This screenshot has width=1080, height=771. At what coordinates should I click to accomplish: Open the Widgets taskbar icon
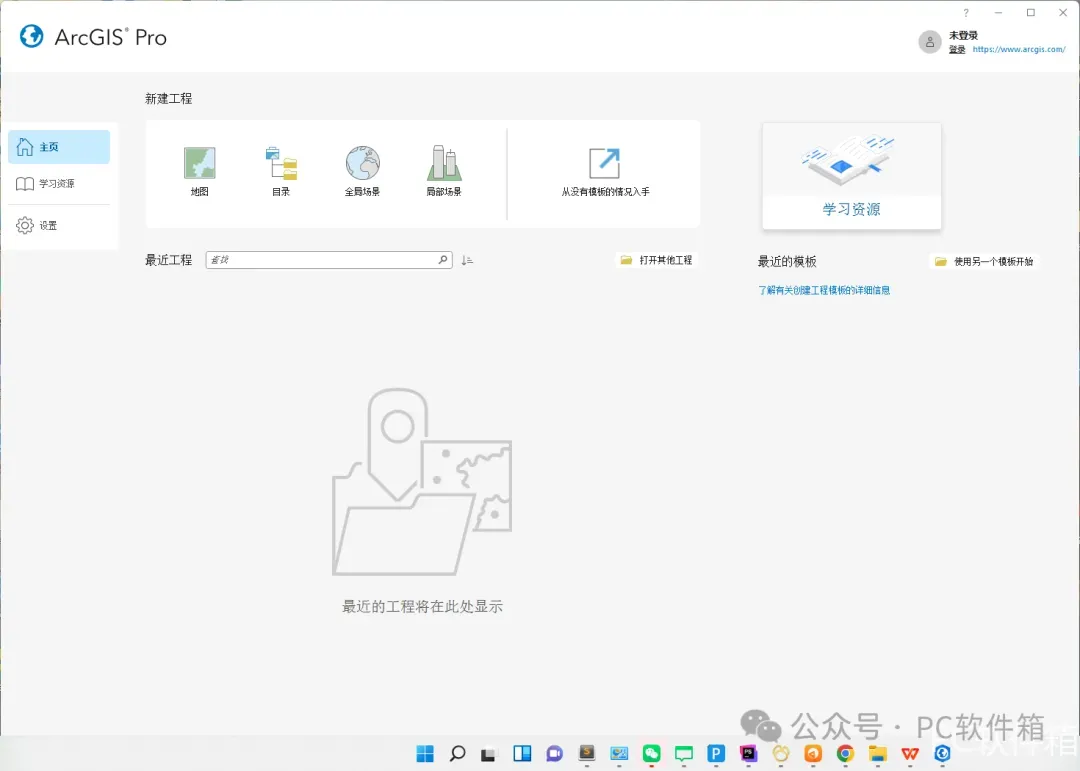(522, 754)
